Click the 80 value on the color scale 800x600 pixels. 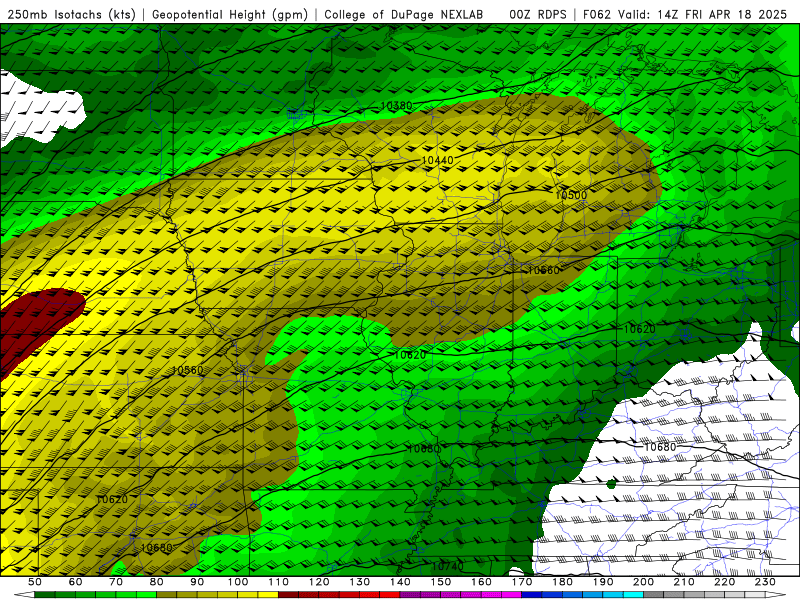(157, 582)
